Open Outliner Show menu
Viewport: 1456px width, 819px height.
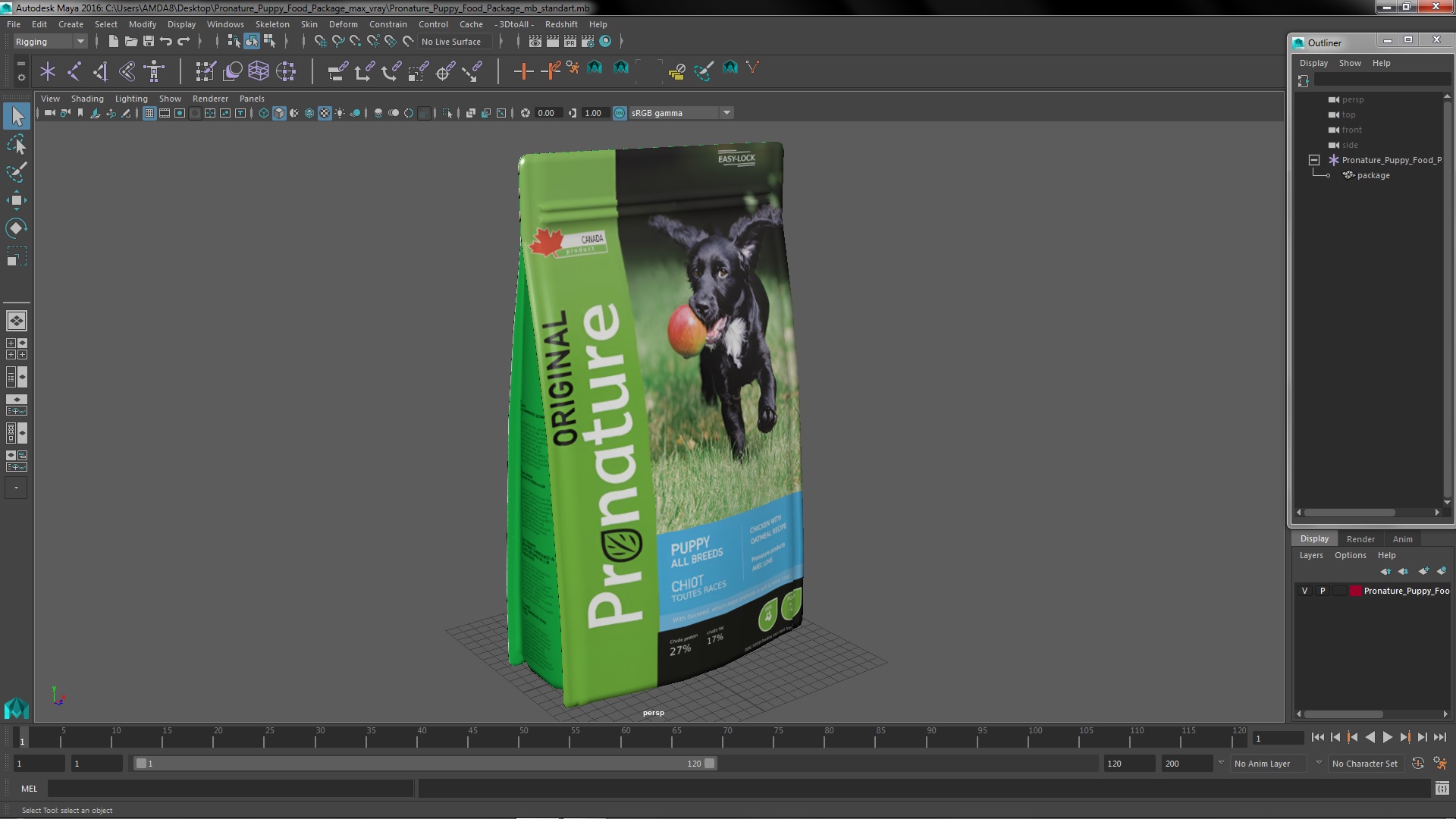1350,63
